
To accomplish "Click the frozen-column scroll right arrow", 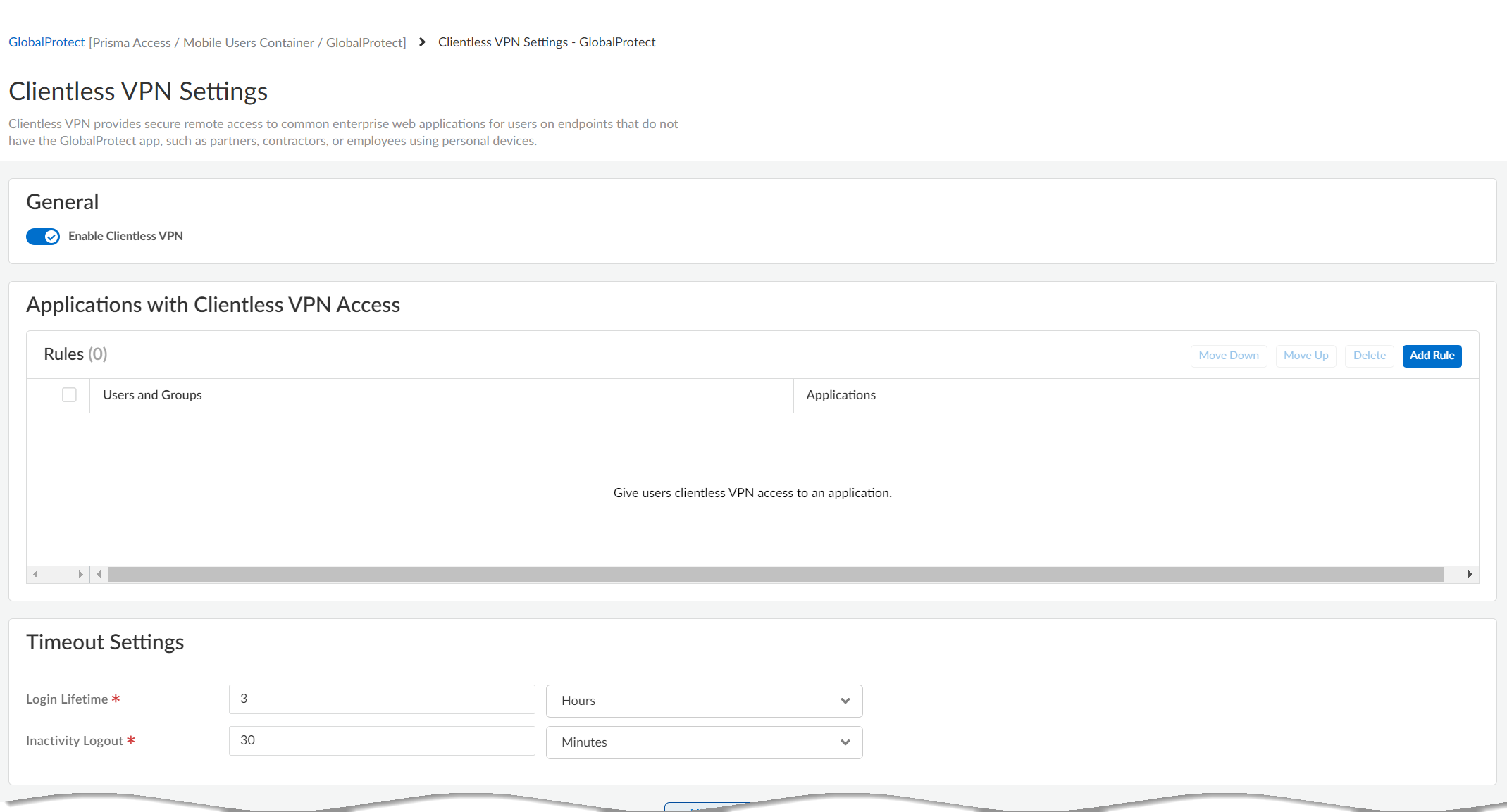I will pos(80,575).
